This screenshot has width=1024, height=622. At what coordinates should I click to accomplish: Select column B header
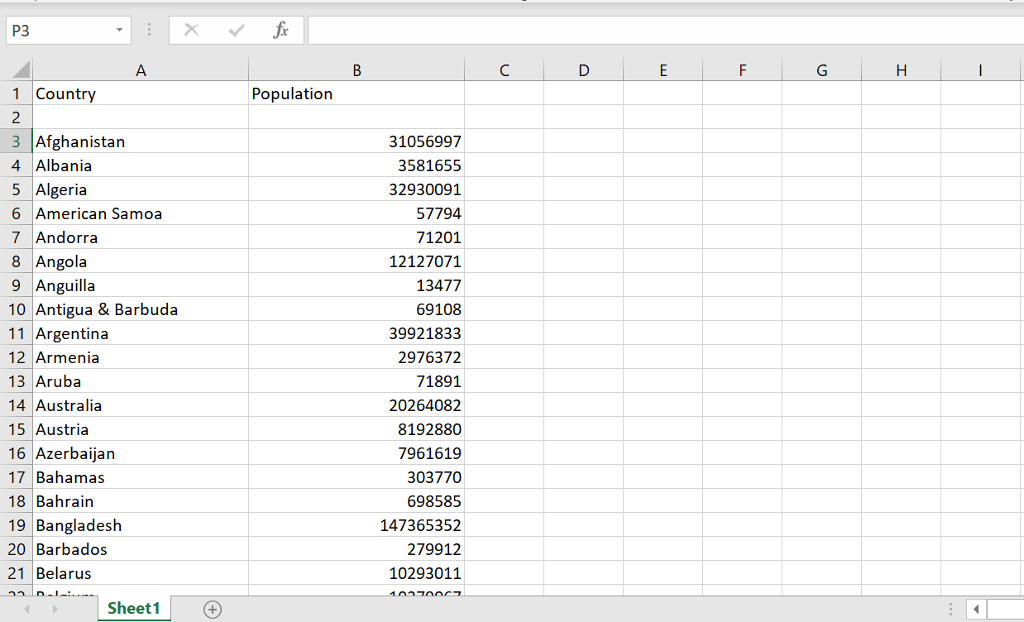(356, 70)
